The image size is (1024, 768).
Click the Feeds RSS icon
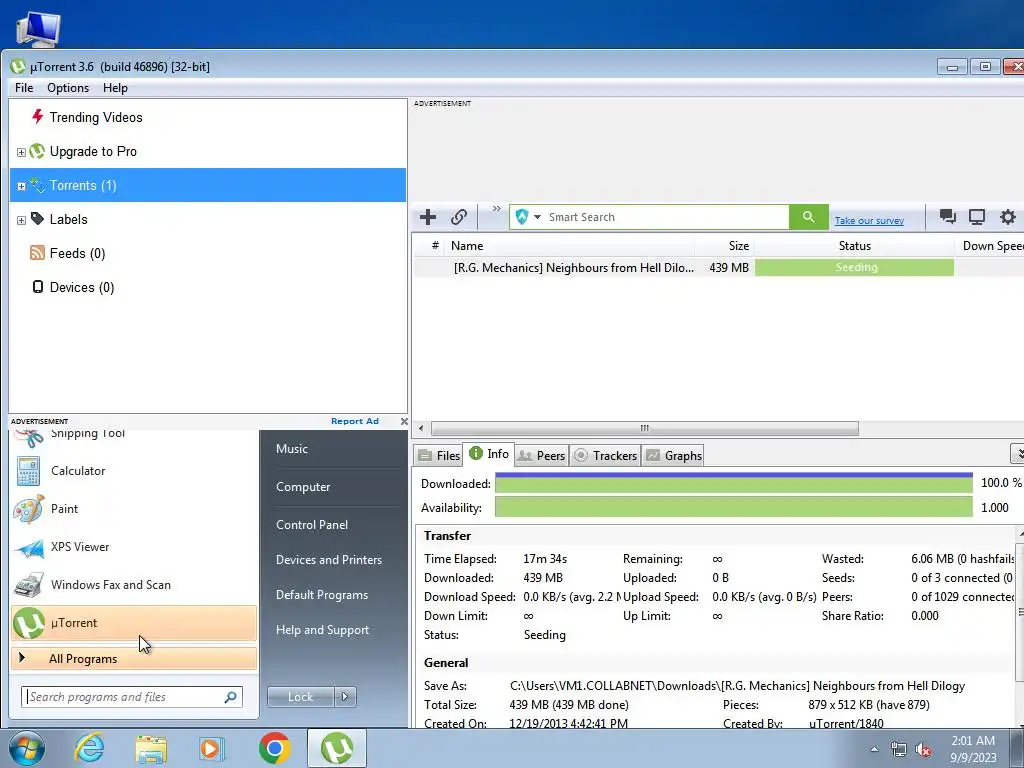click(37, 253)
